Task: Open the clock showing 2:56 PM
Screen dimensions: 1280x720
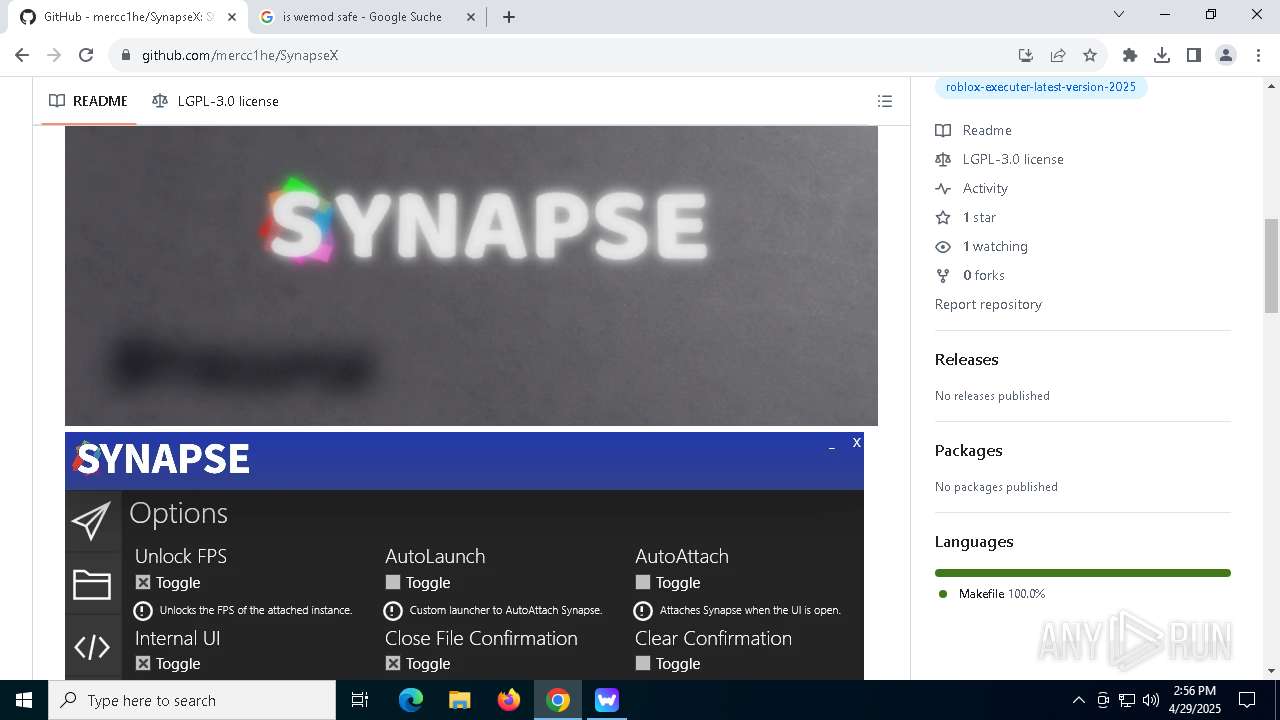Action: pos(1194,700)
